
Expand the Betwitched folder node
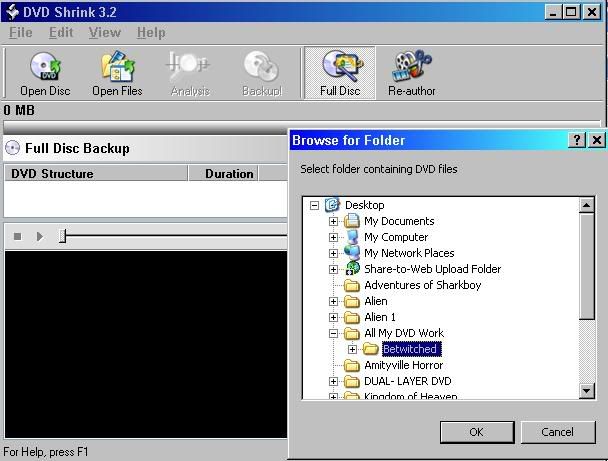(352, 349)
